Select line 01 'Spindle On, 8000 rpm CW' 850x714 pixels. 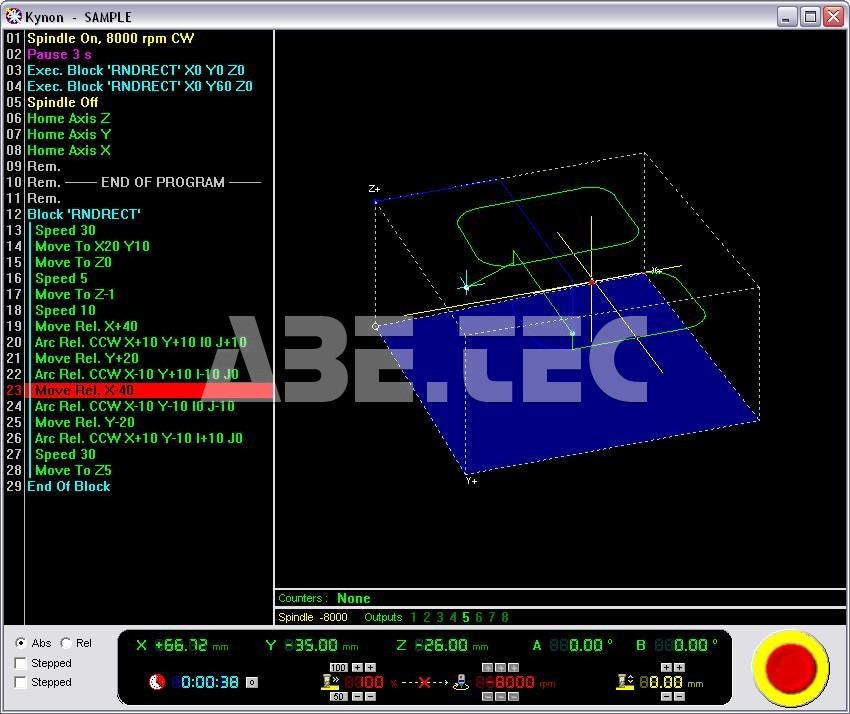click(111, 38)
